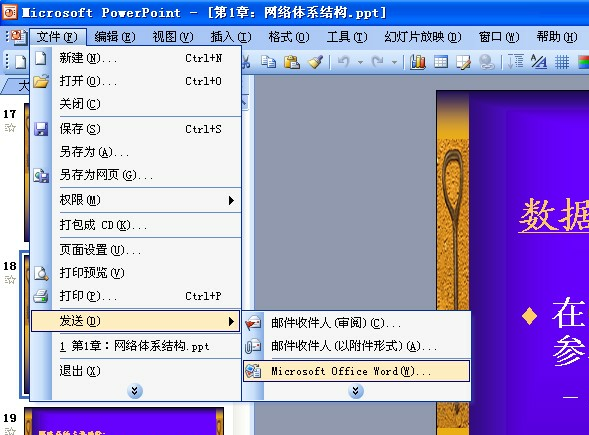
Task: Click the Word document icon in submenu
Action: [253, 371]
